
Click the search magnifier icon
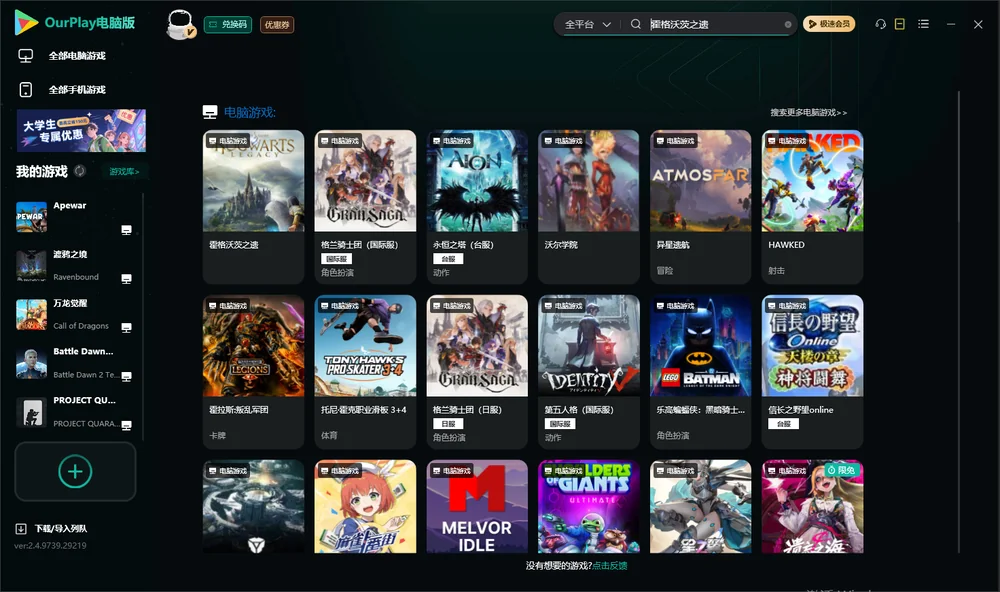(x=635, y=24)
